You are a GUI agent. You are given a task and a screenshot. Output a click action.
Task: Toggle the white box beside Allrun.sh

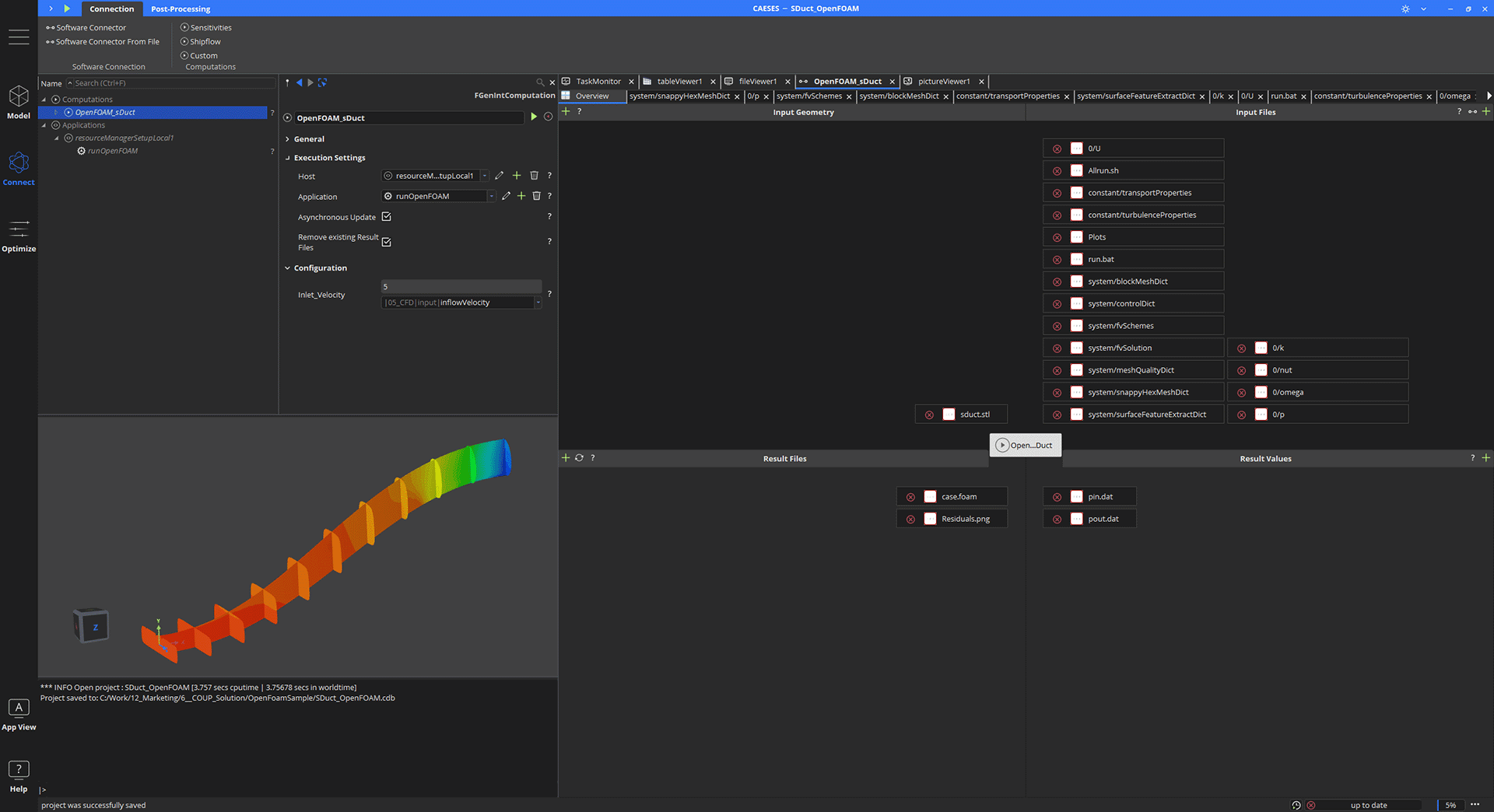pos(1077,170)
